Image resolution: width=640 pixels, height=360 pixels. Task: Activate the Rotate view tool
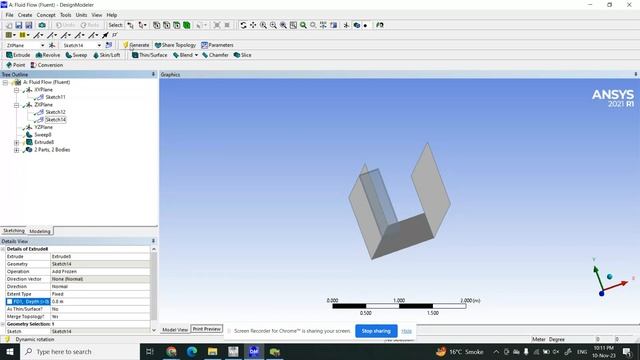click(243, 25)
